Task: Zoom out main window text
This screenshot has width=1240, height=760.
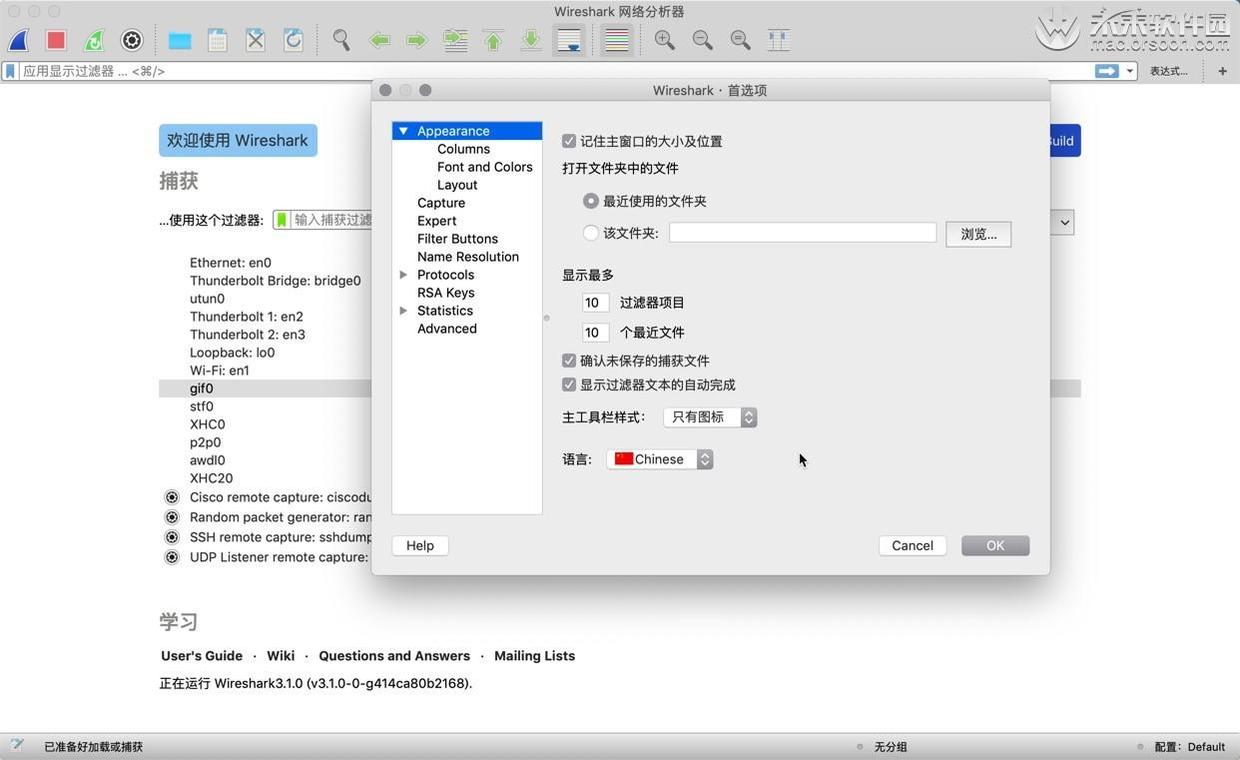Action: coord(703,40)
